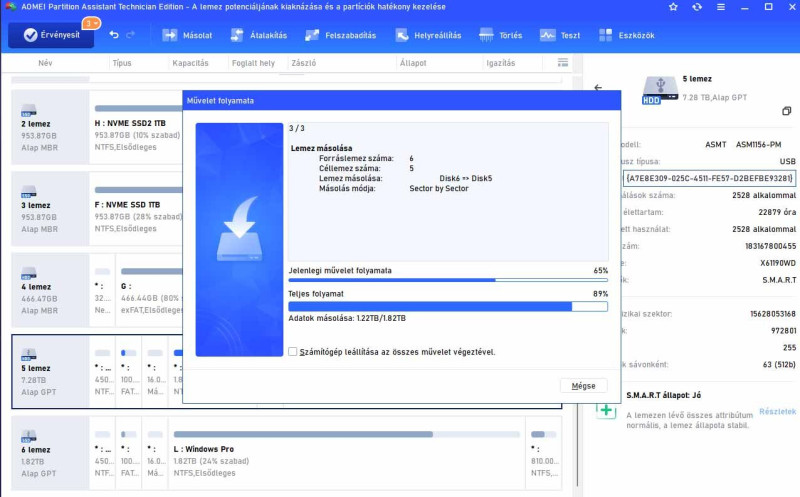Select the 450 NTFS partition on disk 6
800x497 pixels.
pos(103,453)
